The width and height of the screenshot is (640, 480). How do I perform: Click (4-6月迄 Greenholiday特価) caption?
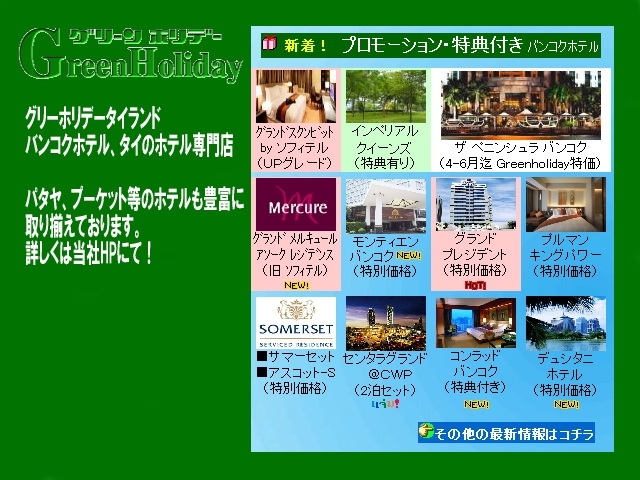pyautogui.click(x=521, y=163)
